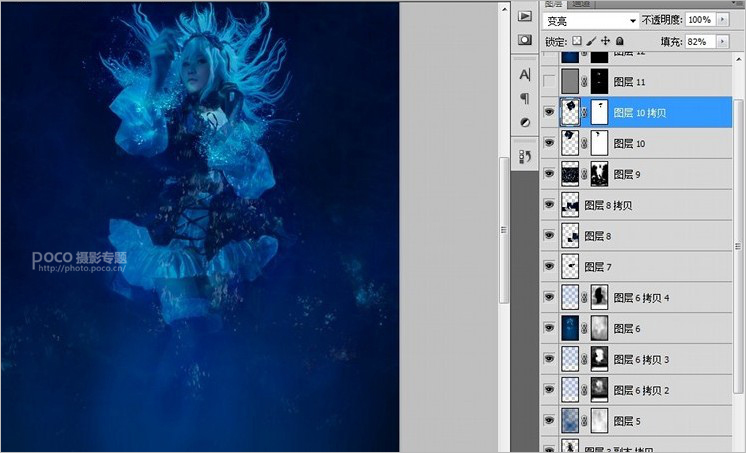Expand the opacity 不透明度 slider arrow
Screen dimensions: 746x453
(x=723, y=20)
